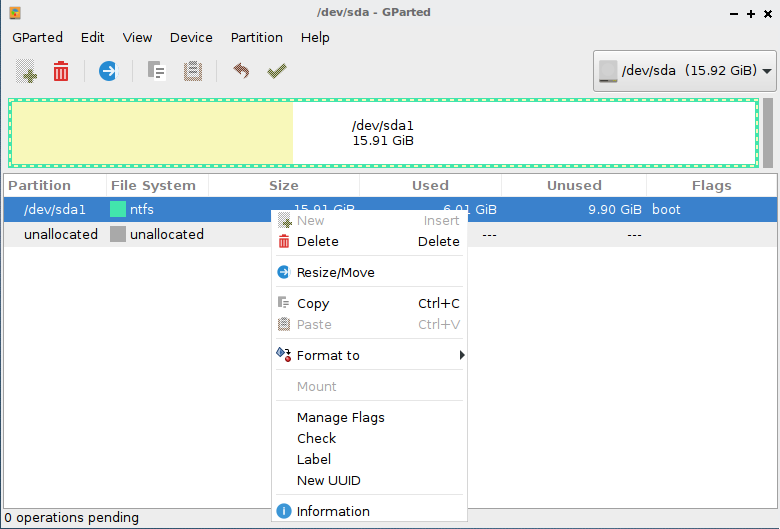Choose Label from the context menu
The width and height of the screenshot is (780, 529).
[369, 459]
